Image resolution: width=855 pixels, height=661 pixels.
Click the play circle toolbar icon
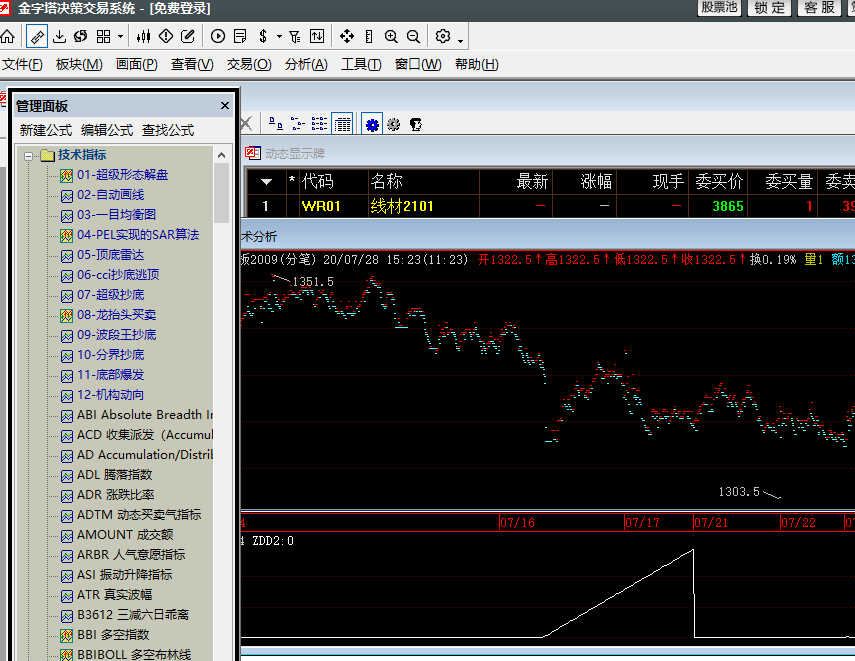(218, 37)
